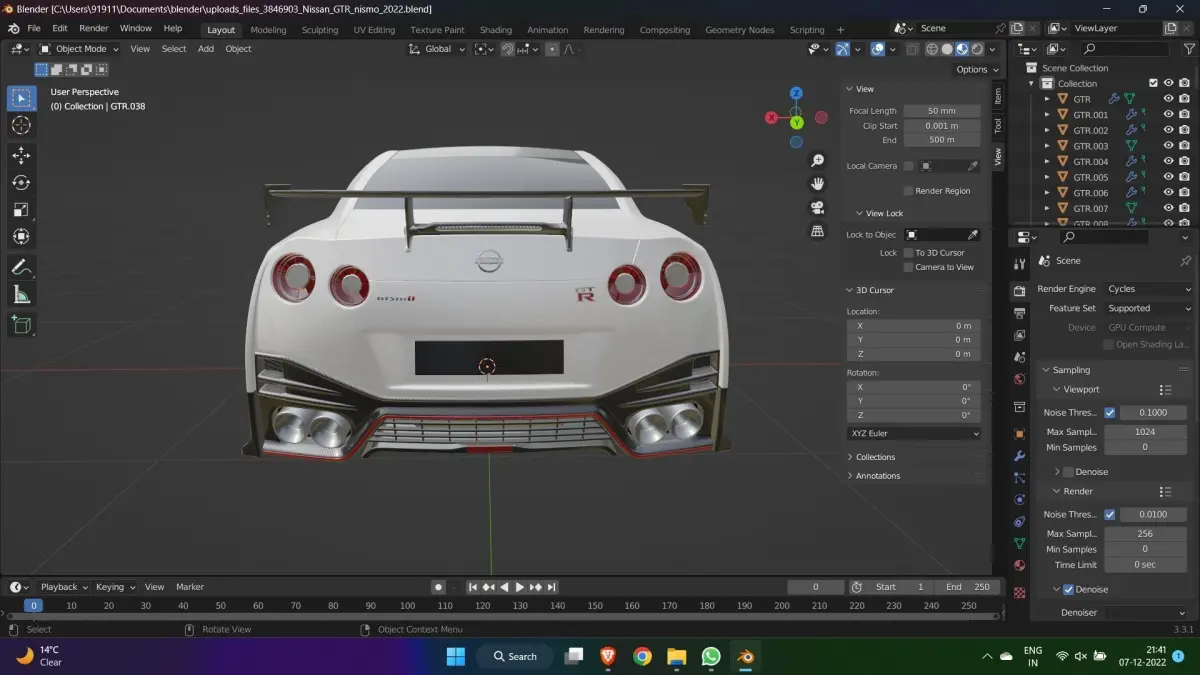The width and height of the screenshot is (1200, 675).
Task: Select the Move tool in toolbar
Action: click(21, 156)
